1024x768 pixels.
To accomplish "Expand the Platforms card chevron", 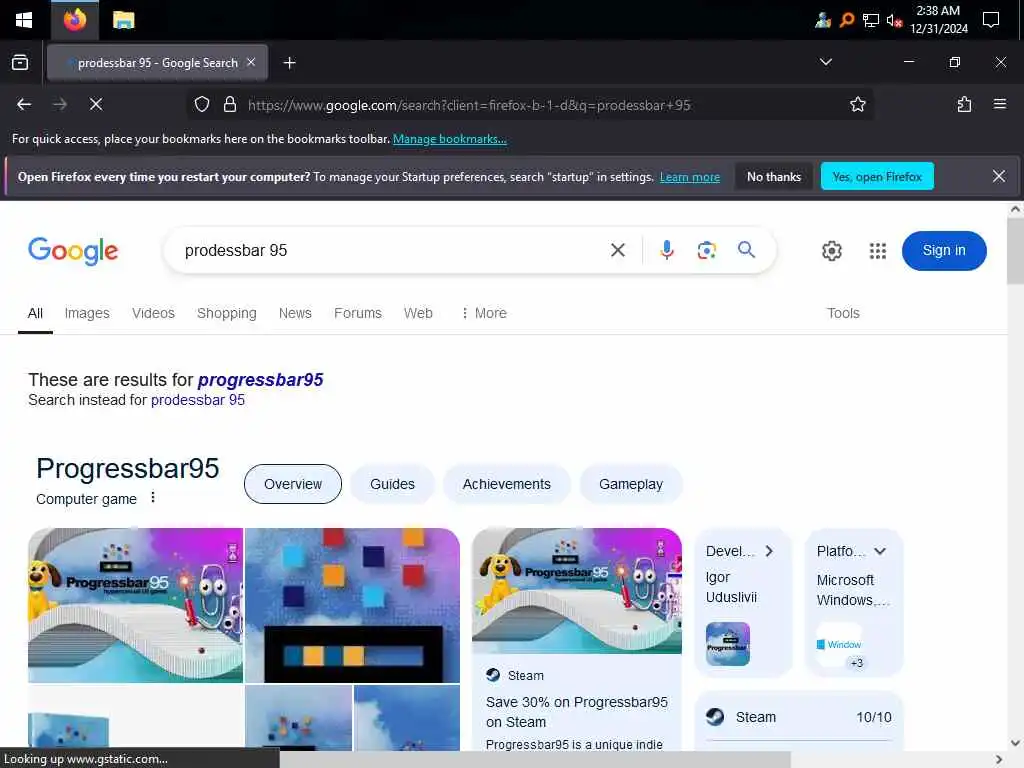I will [880, 551].
